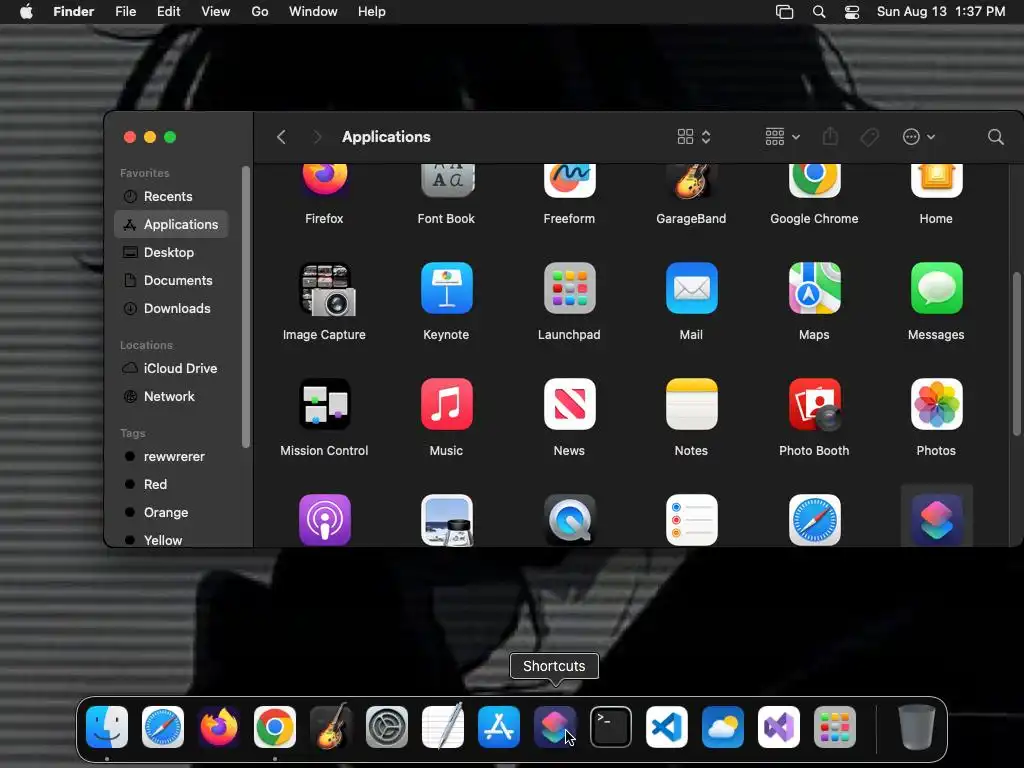Open the Edit menu
Image resolution: width=1024 pixels, height=768 pixels.
[168, 11]
